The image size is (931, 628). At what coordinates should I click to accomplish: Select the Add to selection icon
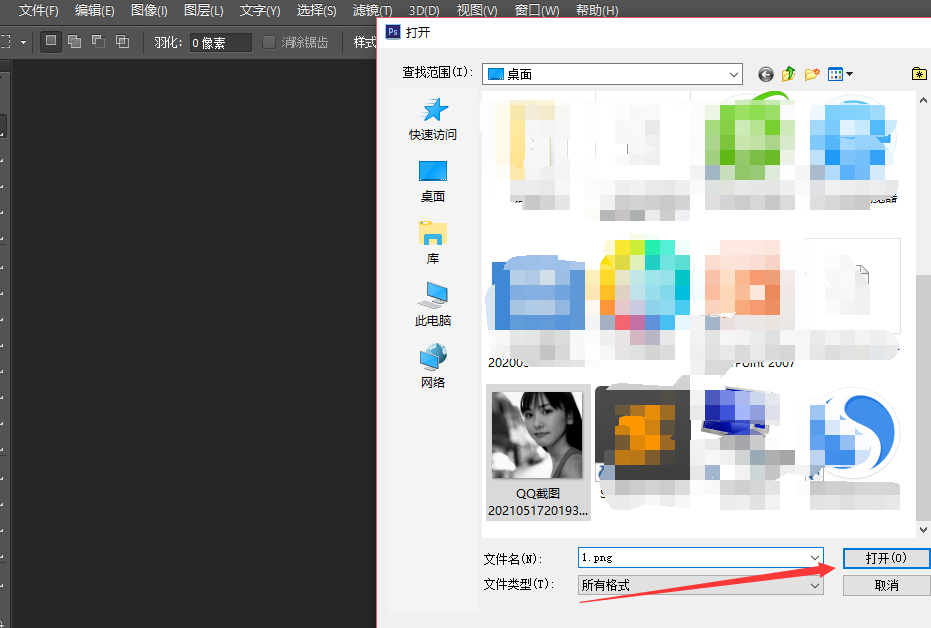[x=75, y=42]
